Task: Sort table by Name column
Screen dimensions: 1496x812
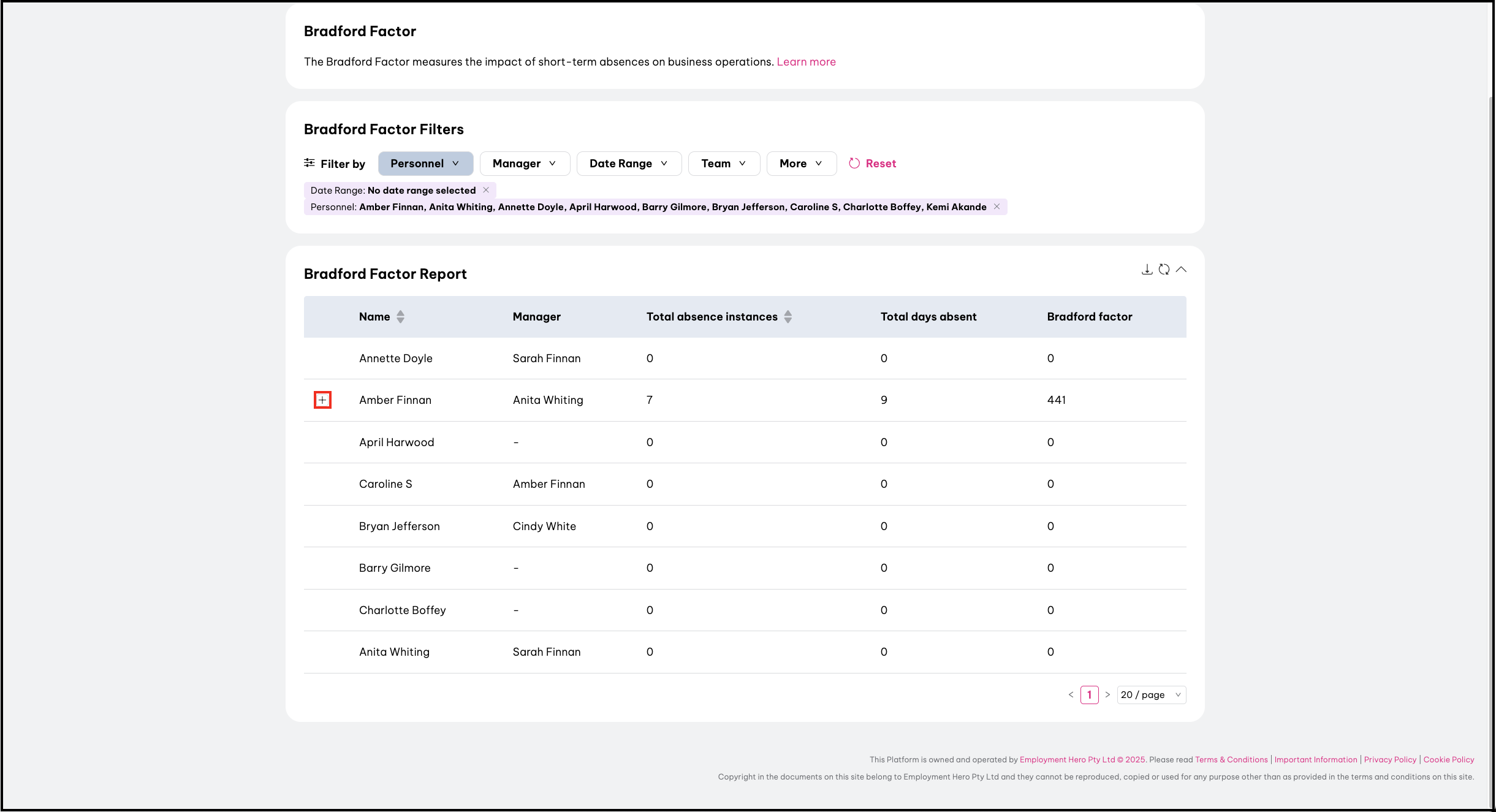Action: 400,317
